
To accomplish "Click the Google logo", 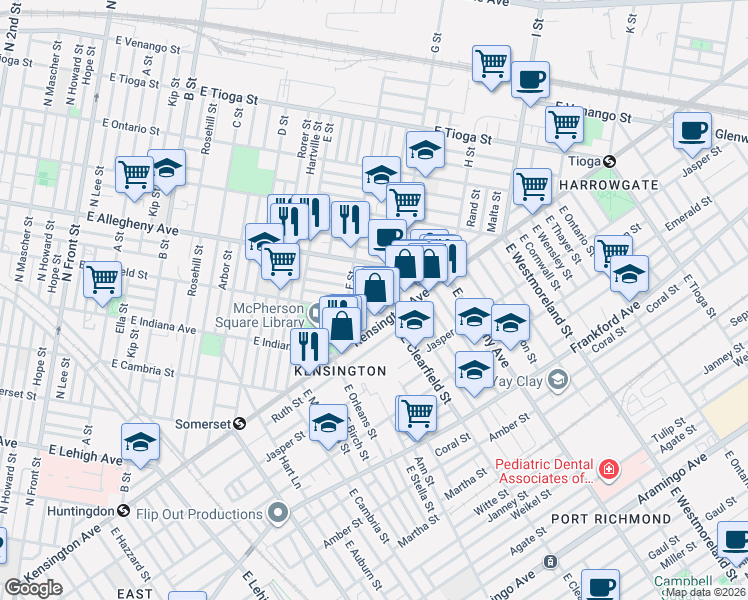I will [33, 588].
